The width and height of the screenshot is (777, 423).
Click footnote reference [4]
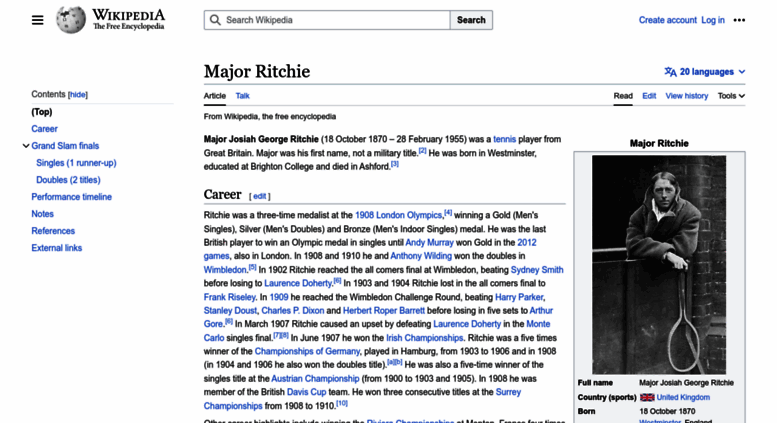click(x=448, y=213)
